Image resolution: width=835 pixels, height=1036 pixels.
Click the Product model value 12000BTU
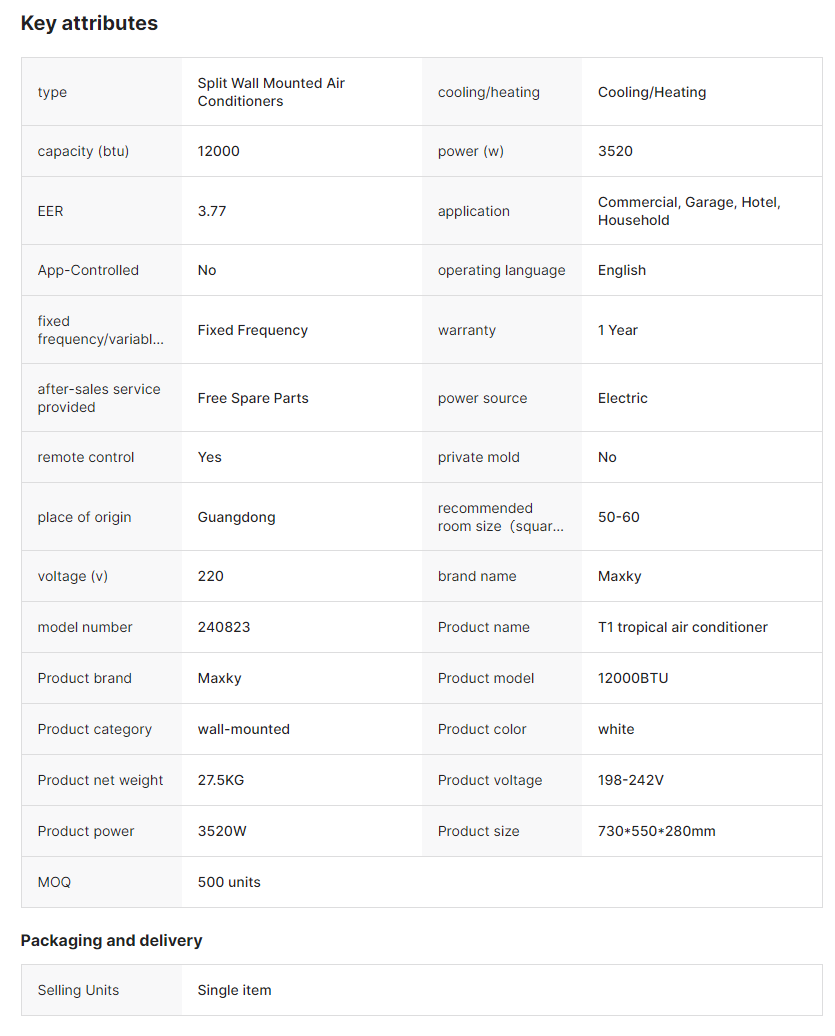click(x=633, y=678)
